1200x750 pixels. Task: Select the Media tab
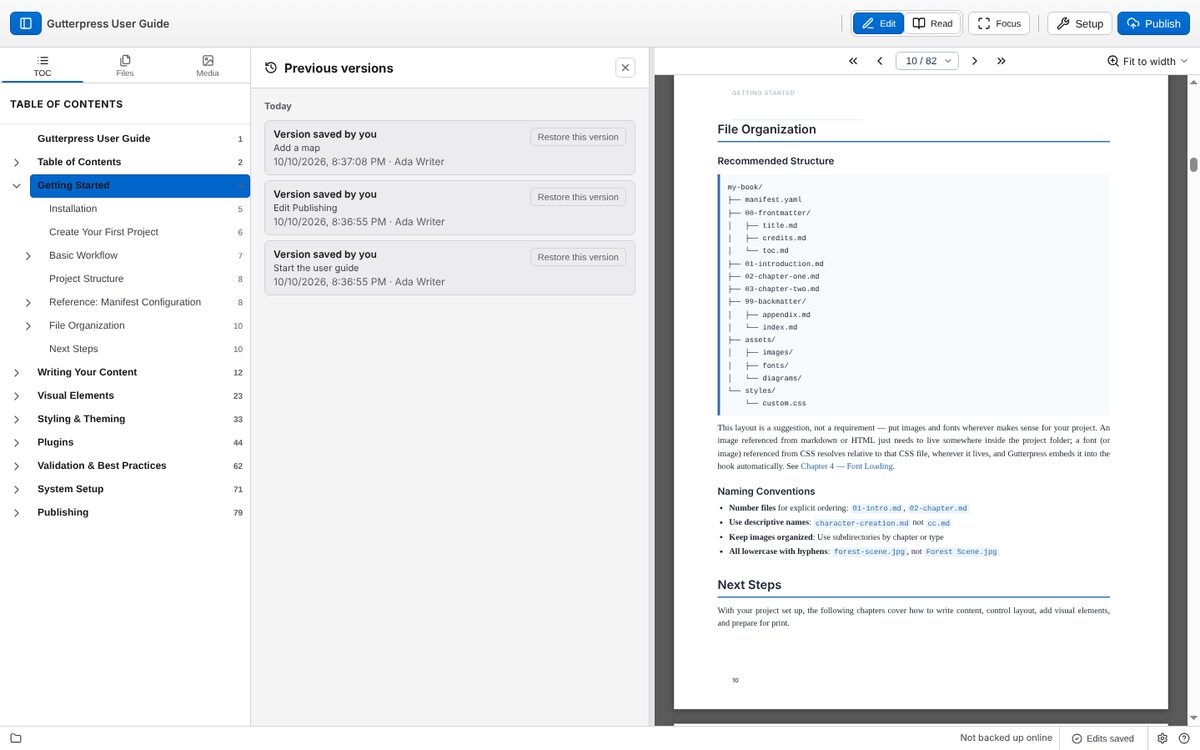pyautogui.click(x=208, y=66)
